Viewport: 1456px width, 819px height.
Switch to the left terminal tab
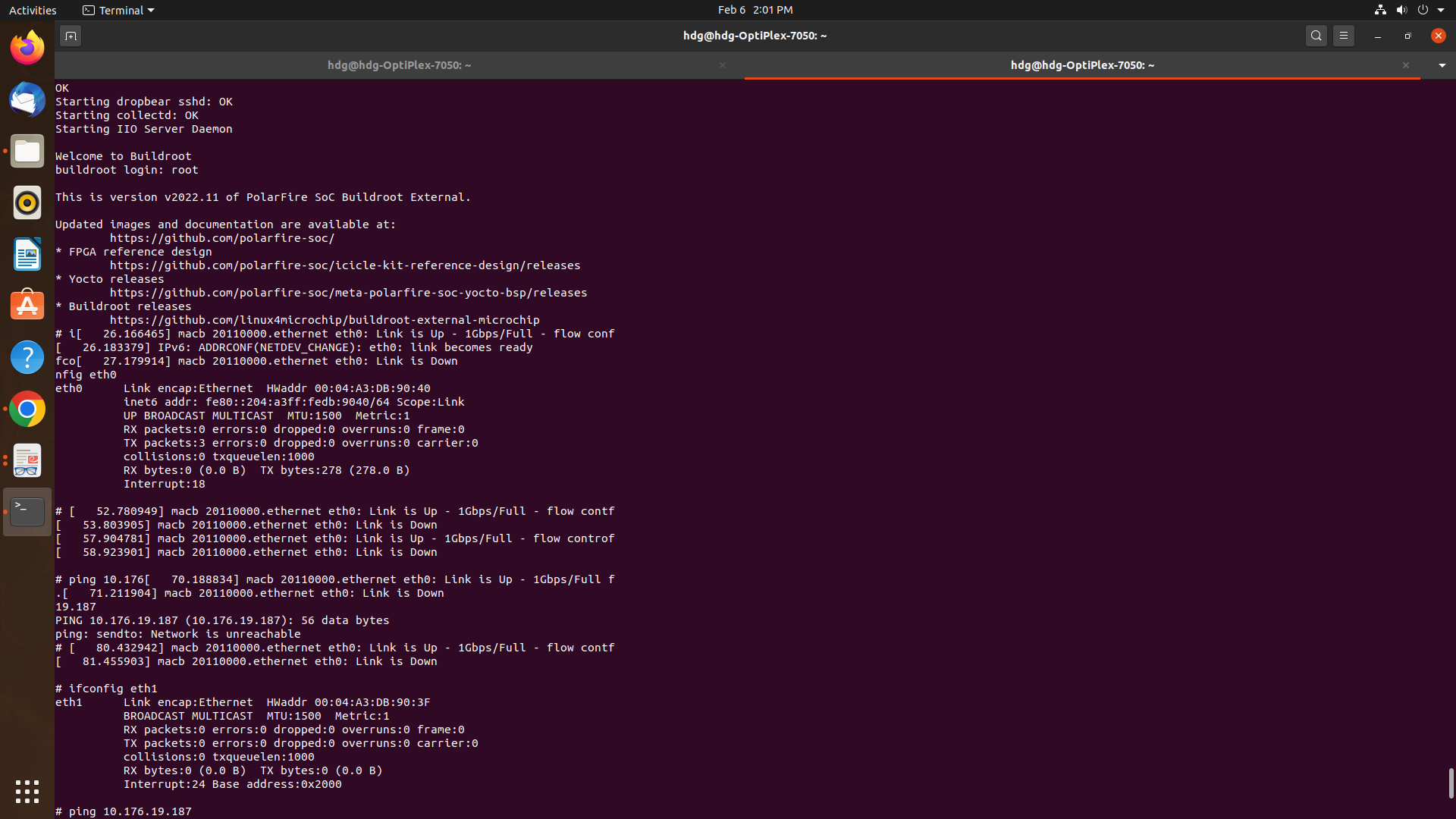[x=400, y=65]
